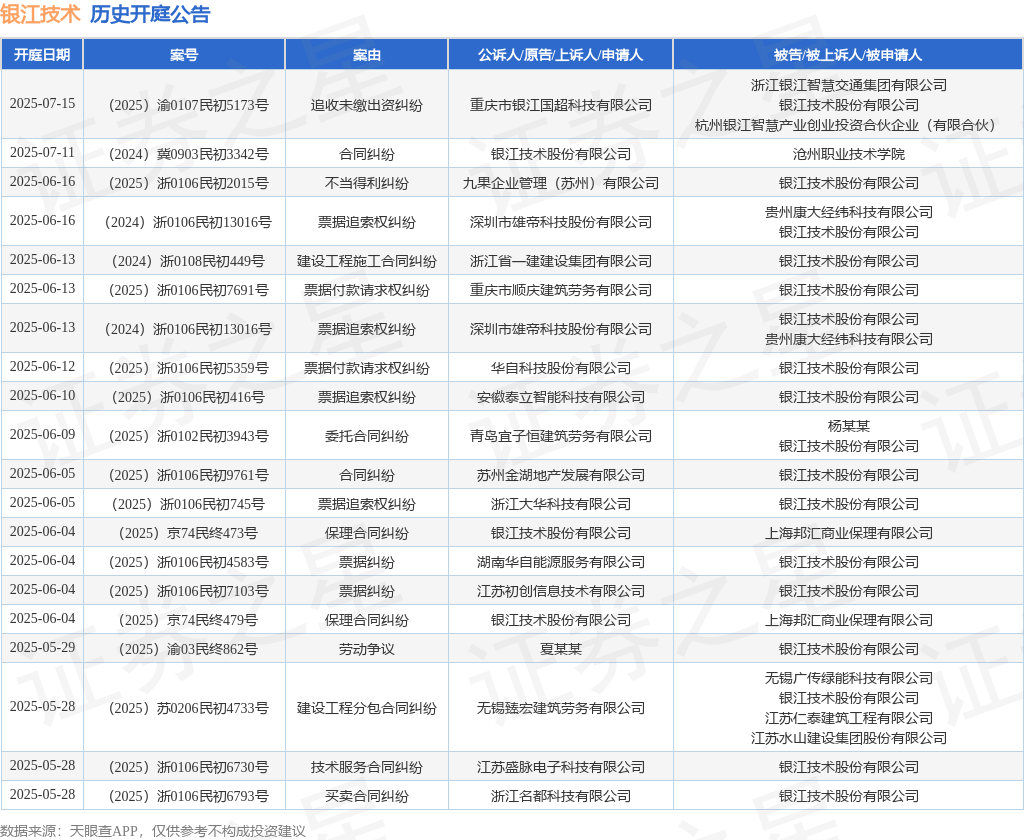The width and height of the screenshot is (1024, 840).
Task: Click the date cell 2025-06-12
Action: tap(42, 367)
